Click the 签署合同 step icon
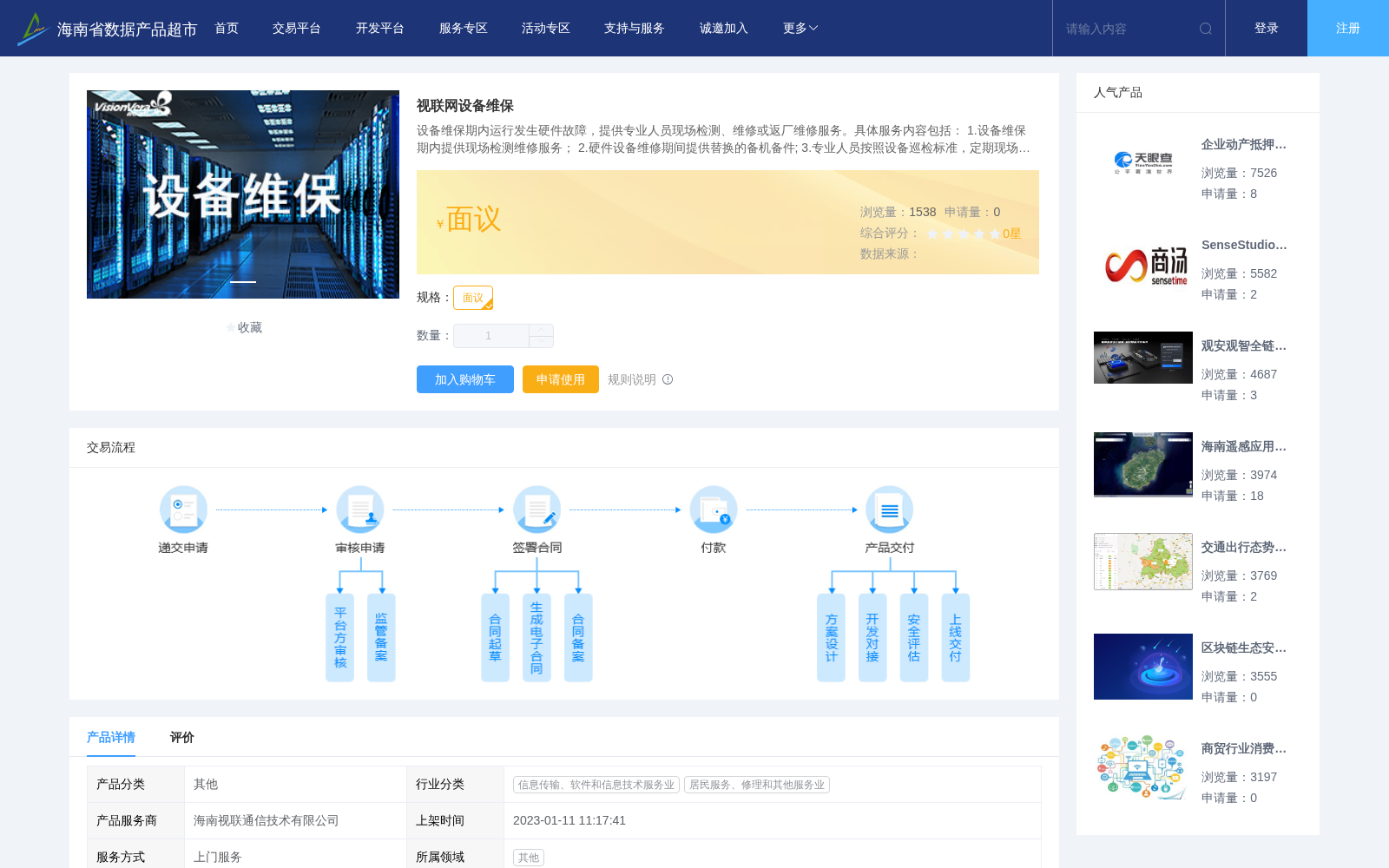1389x868 pixels. [x=537, y=510]
